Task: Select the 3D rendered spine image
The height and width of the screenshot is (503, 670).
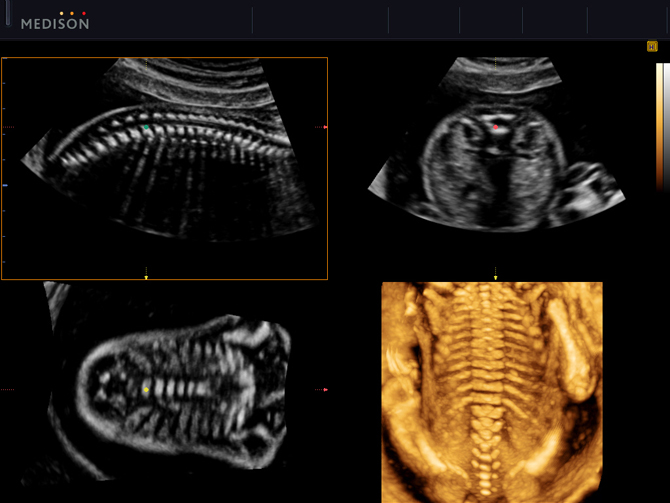Action: (x=492, y=392)
